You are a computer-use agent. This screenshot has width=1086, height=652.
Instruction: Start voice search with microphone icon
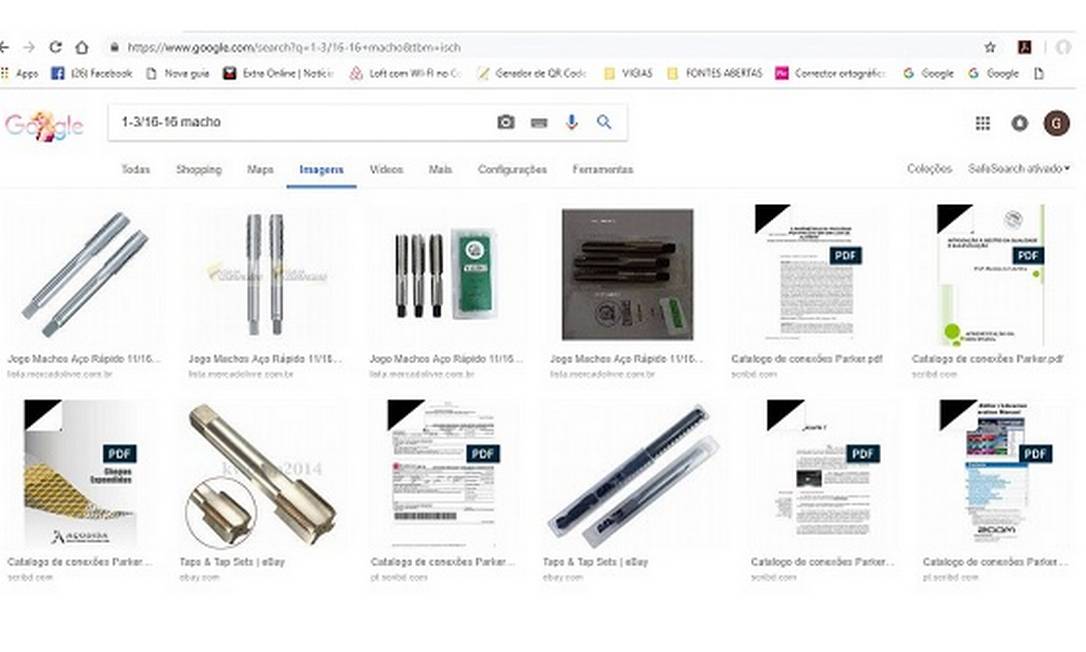coord(571,123)
